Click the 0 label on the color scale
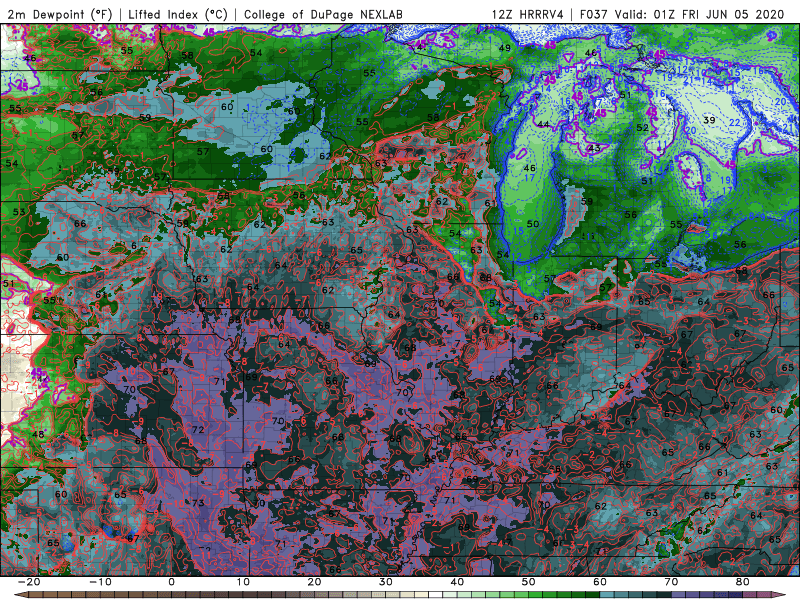This screenshot has height=600, width=800. point(171,582)
